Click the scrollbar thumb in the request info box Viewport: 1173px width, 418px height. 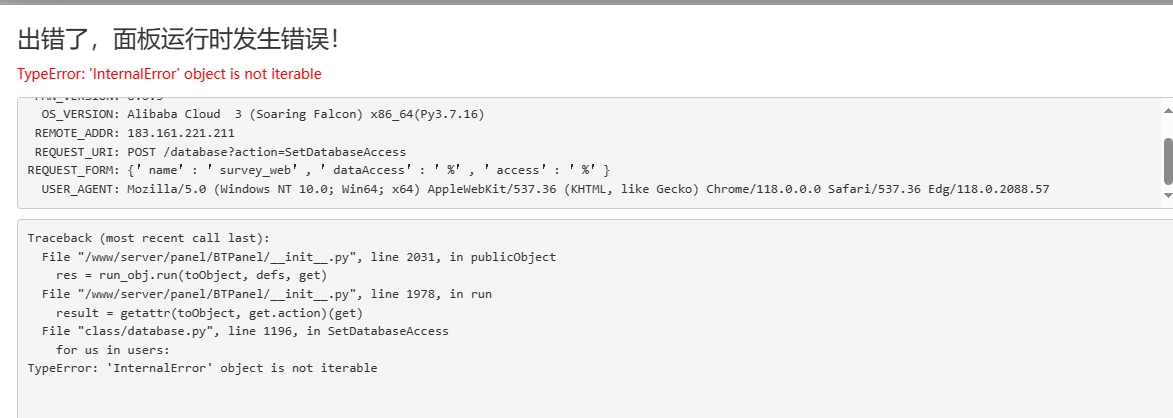tap(1168, 161)
